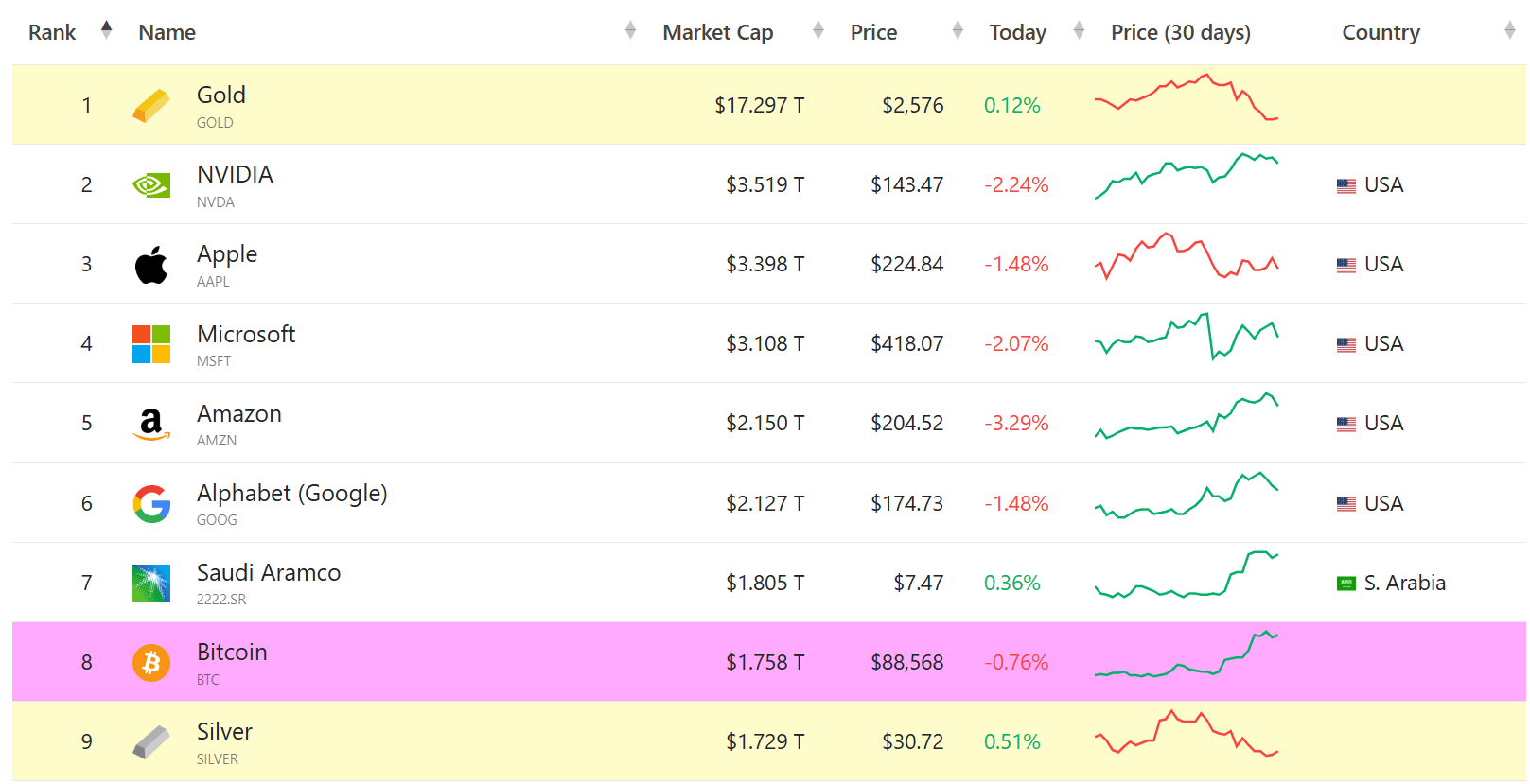Click the Name column header
This screenshot has height=784, width=1530.
(167, 32)
